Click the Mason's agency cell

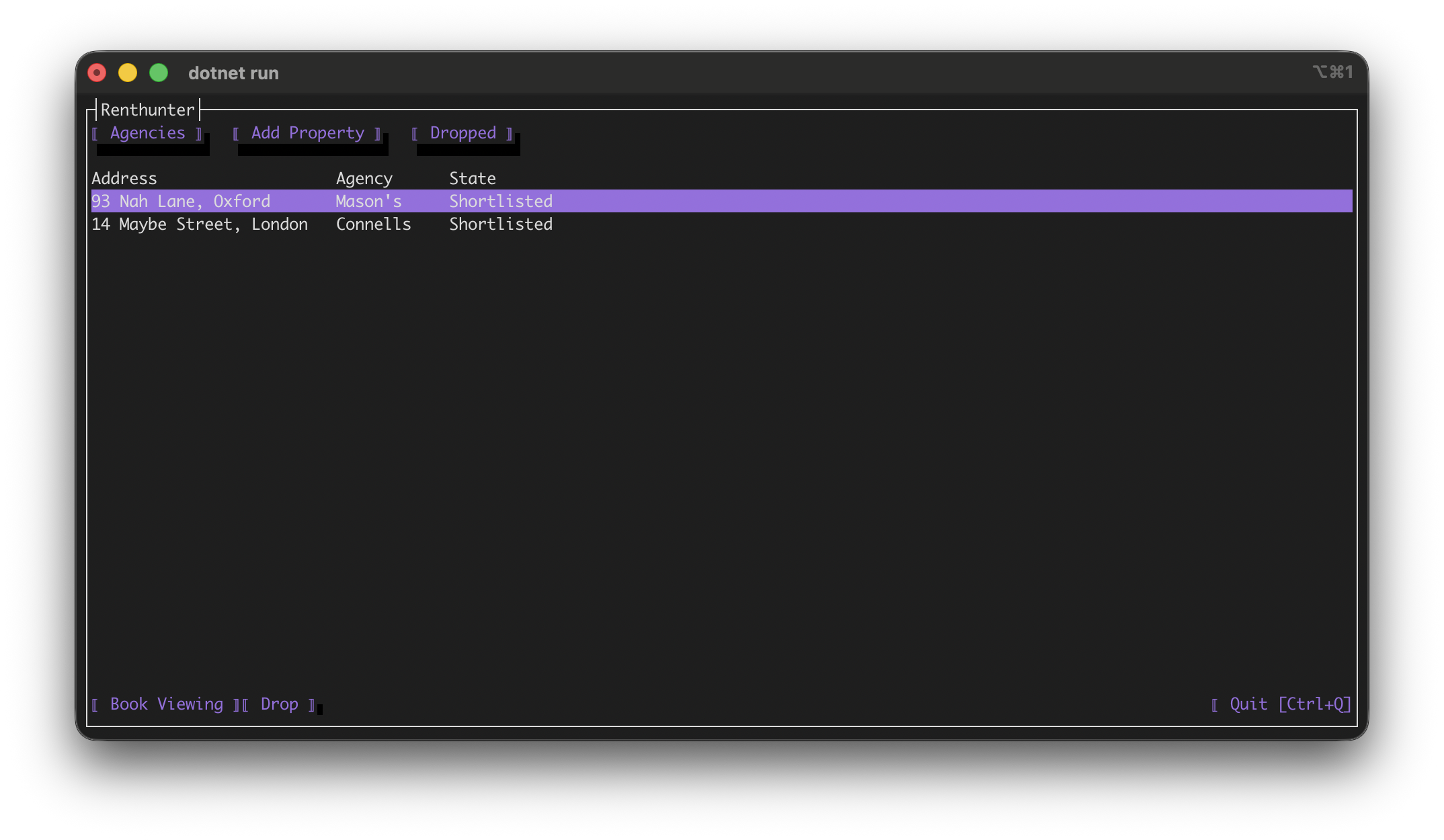368,202
